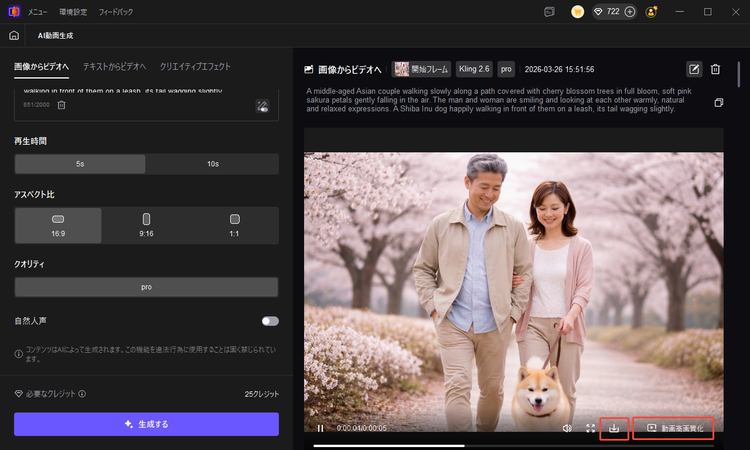
Task: Click the Kling 2.6 model tag
Action: point(474,69)
